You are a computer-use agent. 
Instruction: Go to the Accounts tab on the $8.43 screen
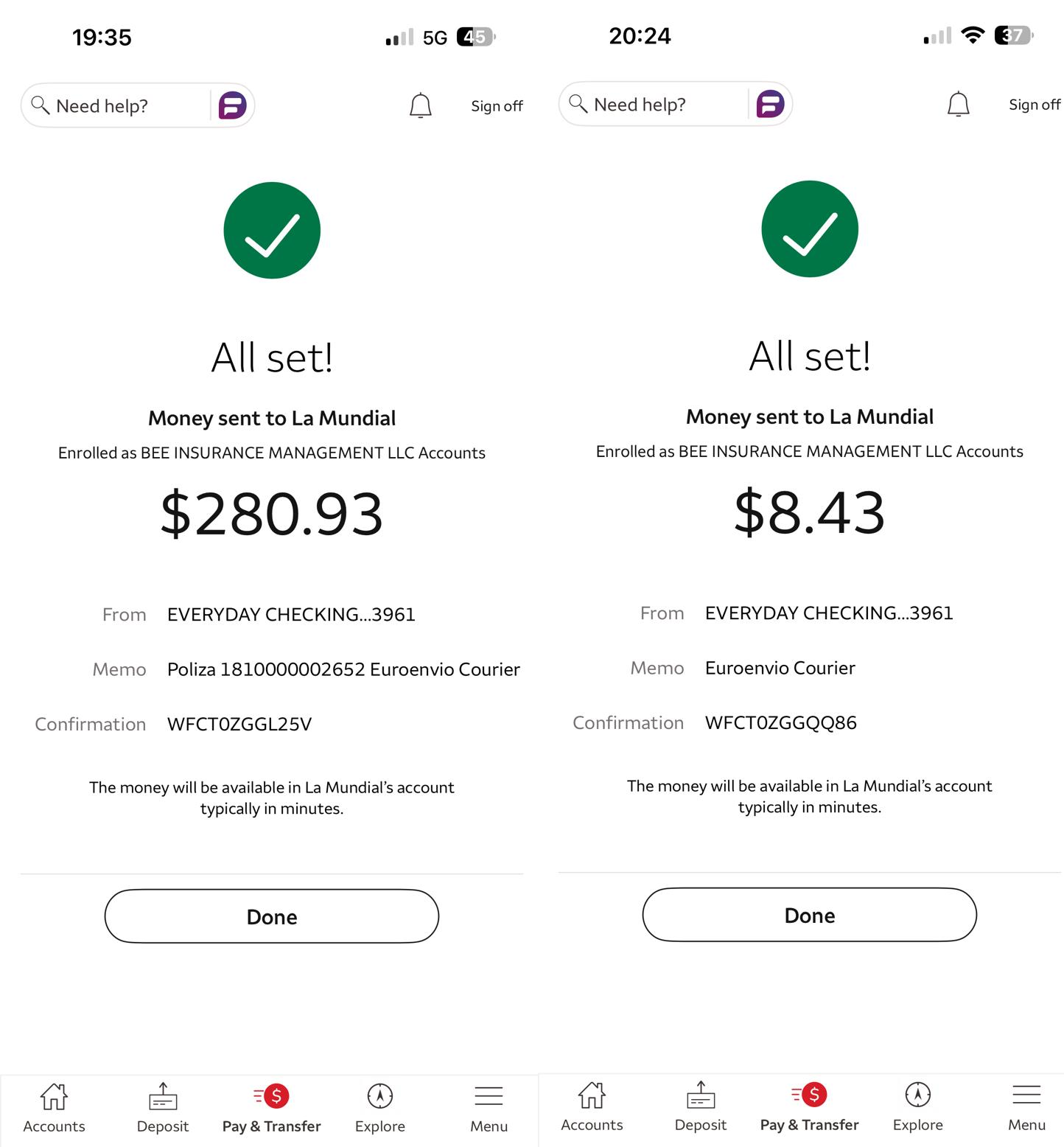592,1105
